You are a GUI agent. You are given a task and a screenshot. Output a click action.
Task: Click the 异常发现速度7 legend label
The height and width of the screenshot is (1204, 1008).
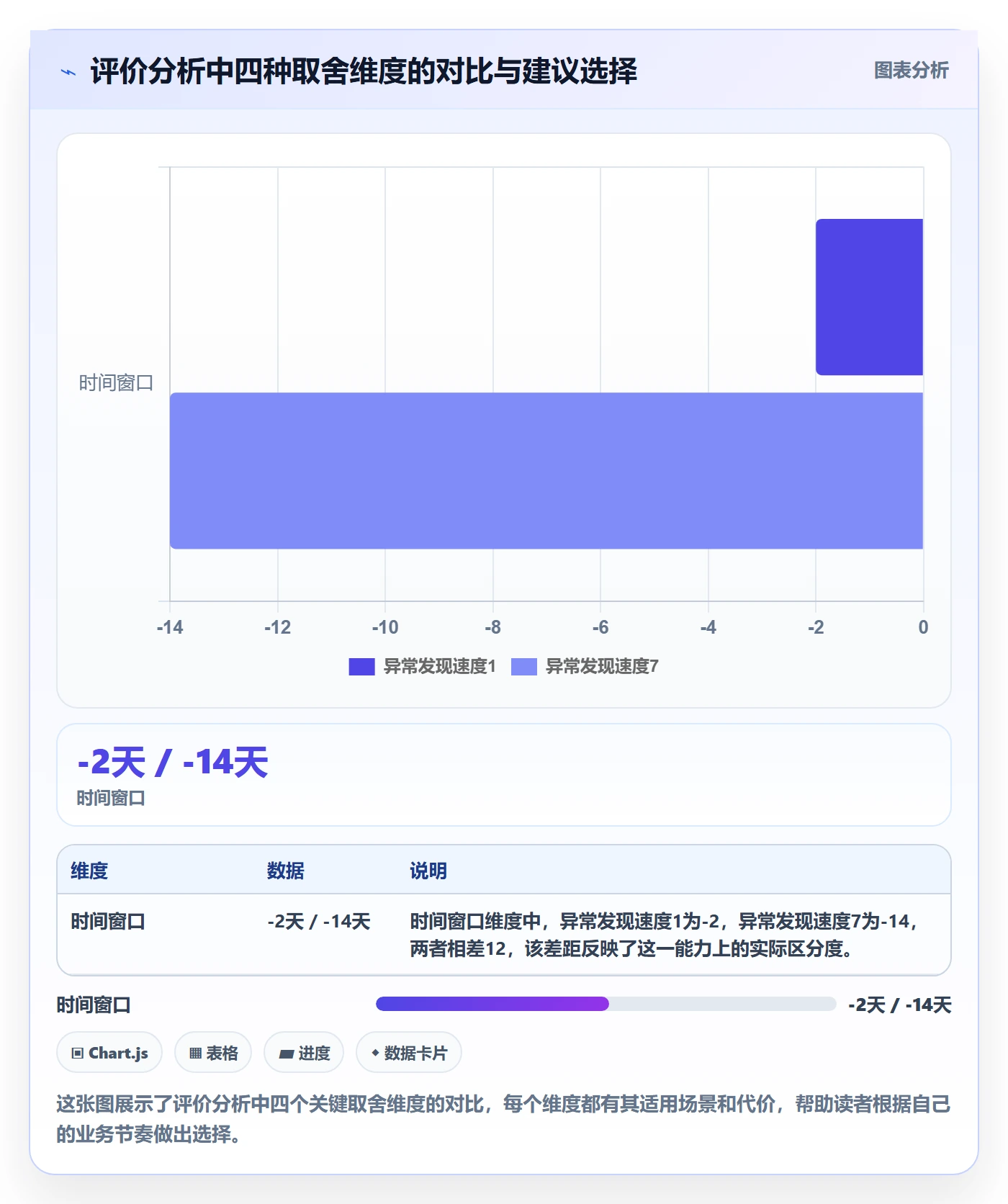(602, 667)
